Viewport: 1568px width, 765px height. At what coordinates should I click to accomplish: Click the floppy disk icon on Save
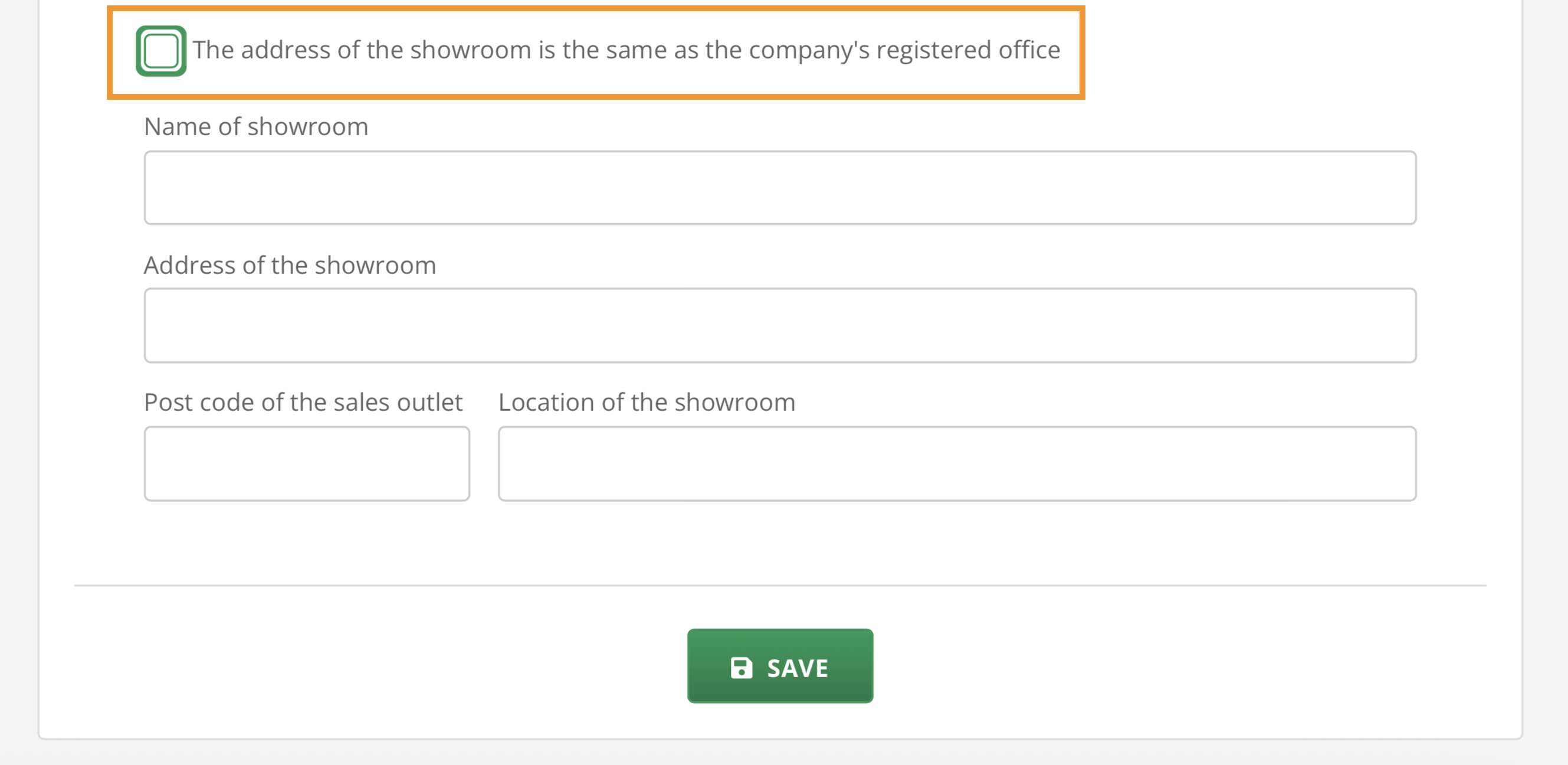[x=741, y=668]
